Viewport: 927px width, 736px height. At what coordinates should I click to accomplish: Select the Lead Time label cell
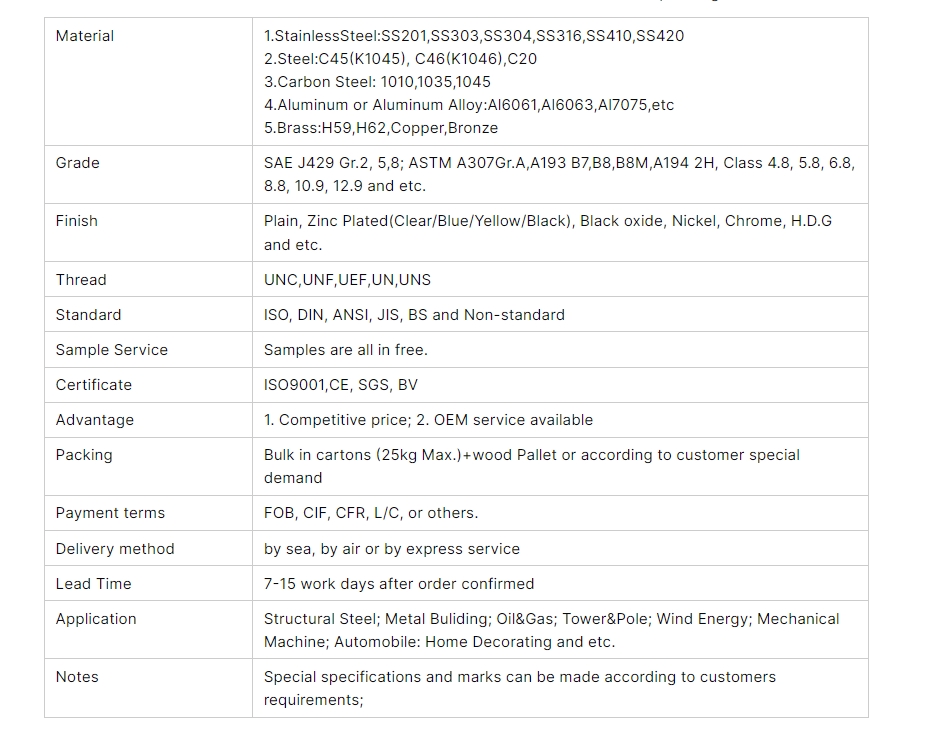coord(94,584)
